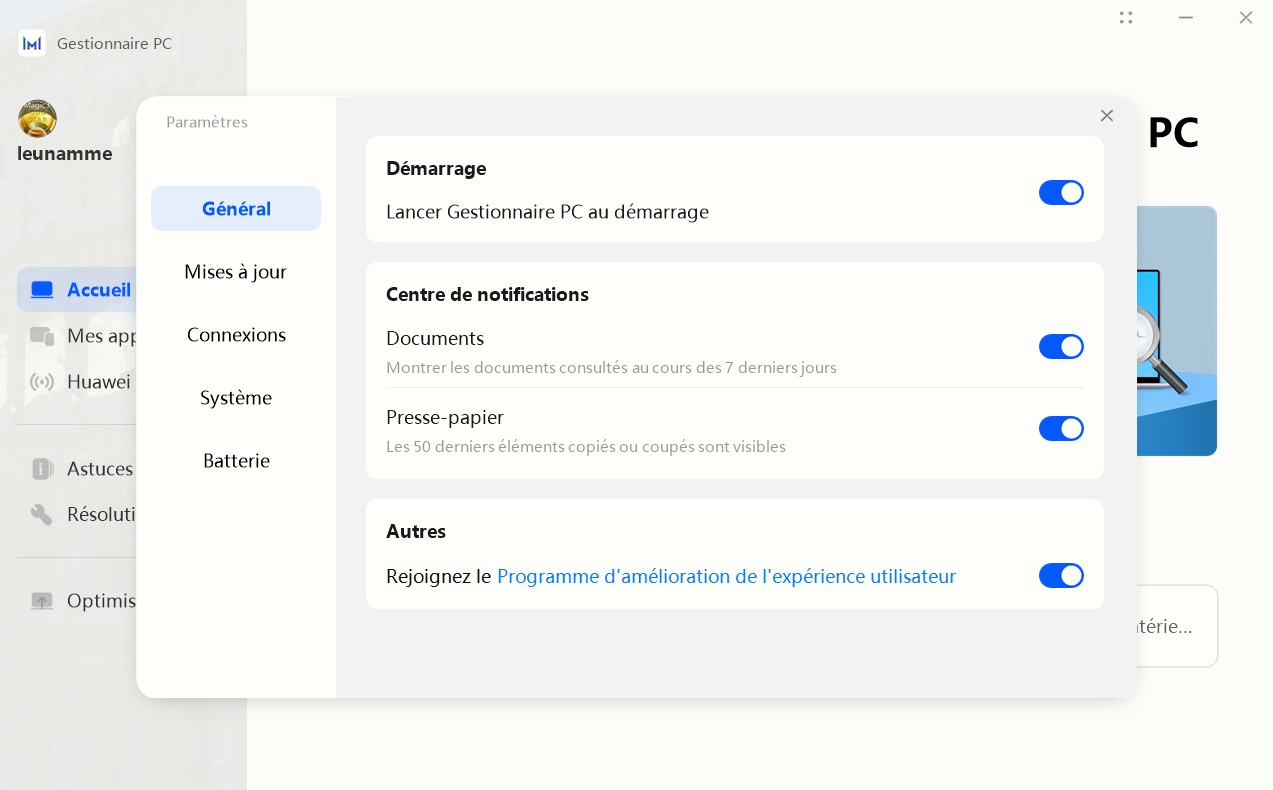The width and height of the screenshot is (1273, 790).
Task: Close the Paramètres dialog
Action: (1107, 115)
